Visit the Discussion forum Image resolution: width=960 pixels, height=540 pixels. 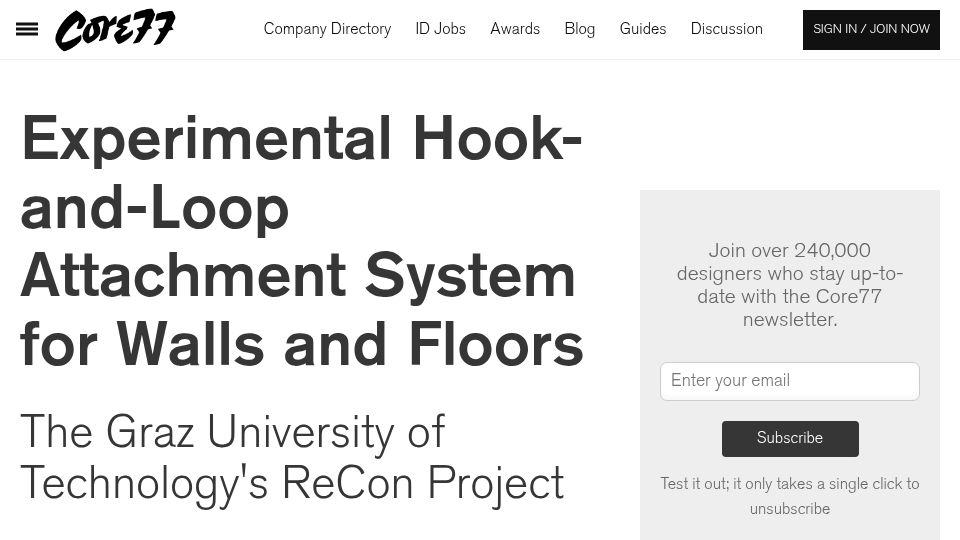tap(726, 29)
